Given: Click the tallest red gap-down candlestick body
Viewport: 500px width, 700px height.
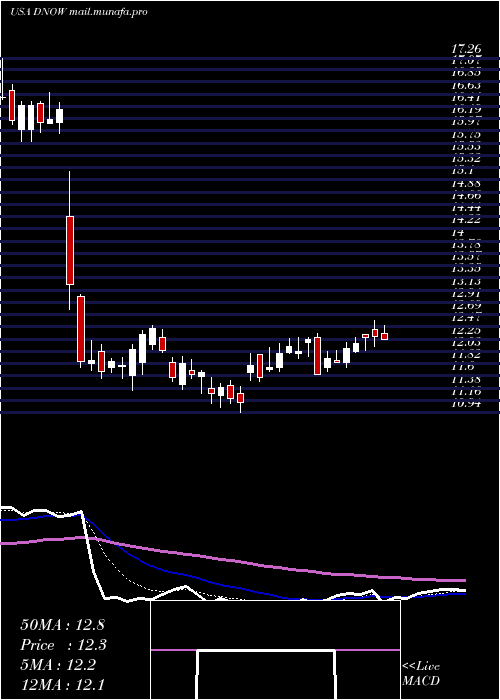Looking at the screenshot, I should [70, 250].
